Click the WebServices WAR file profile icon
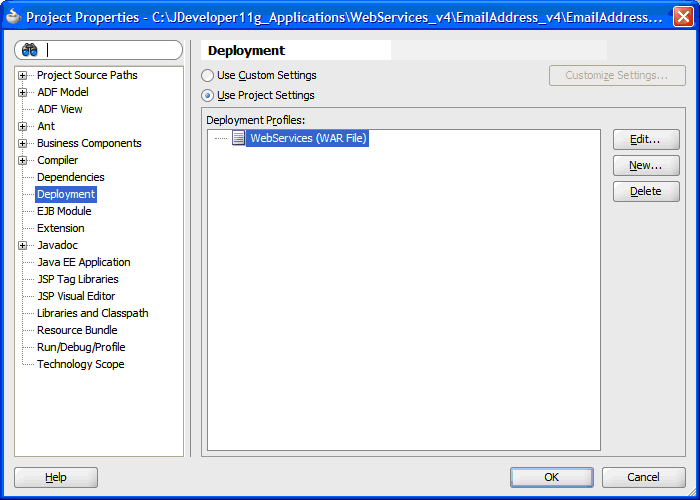The image size is (700, 500). tap(238, 138)
